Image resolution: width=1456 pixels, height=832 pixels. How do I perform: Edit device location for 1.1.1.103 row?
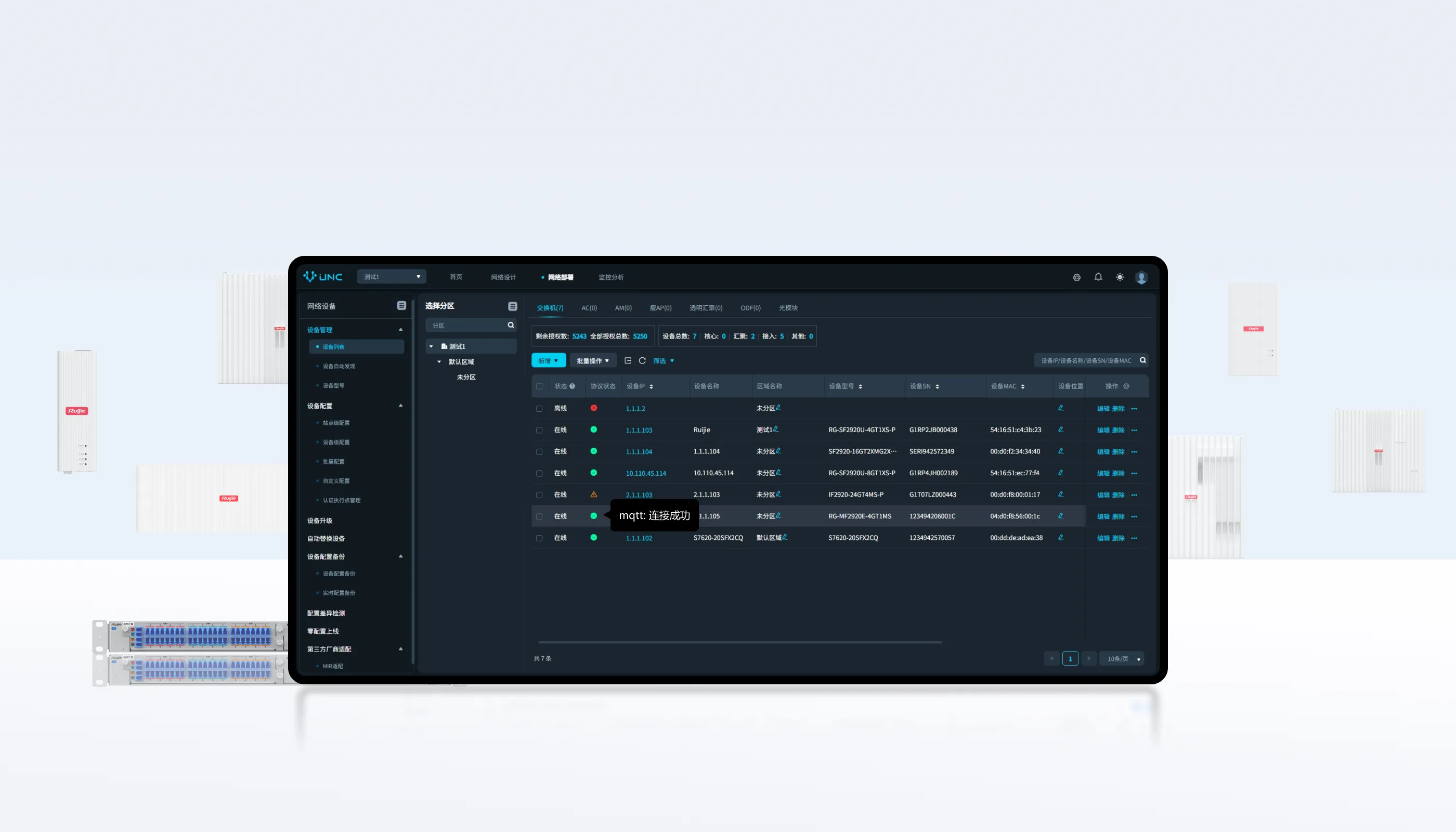click(x=1061, y=429)
